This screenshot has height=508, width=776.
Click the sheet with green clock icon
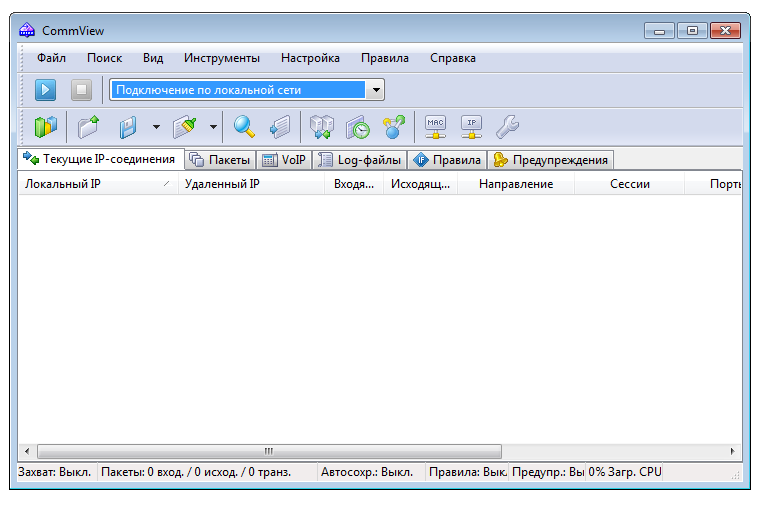click(x=358, y=127)
